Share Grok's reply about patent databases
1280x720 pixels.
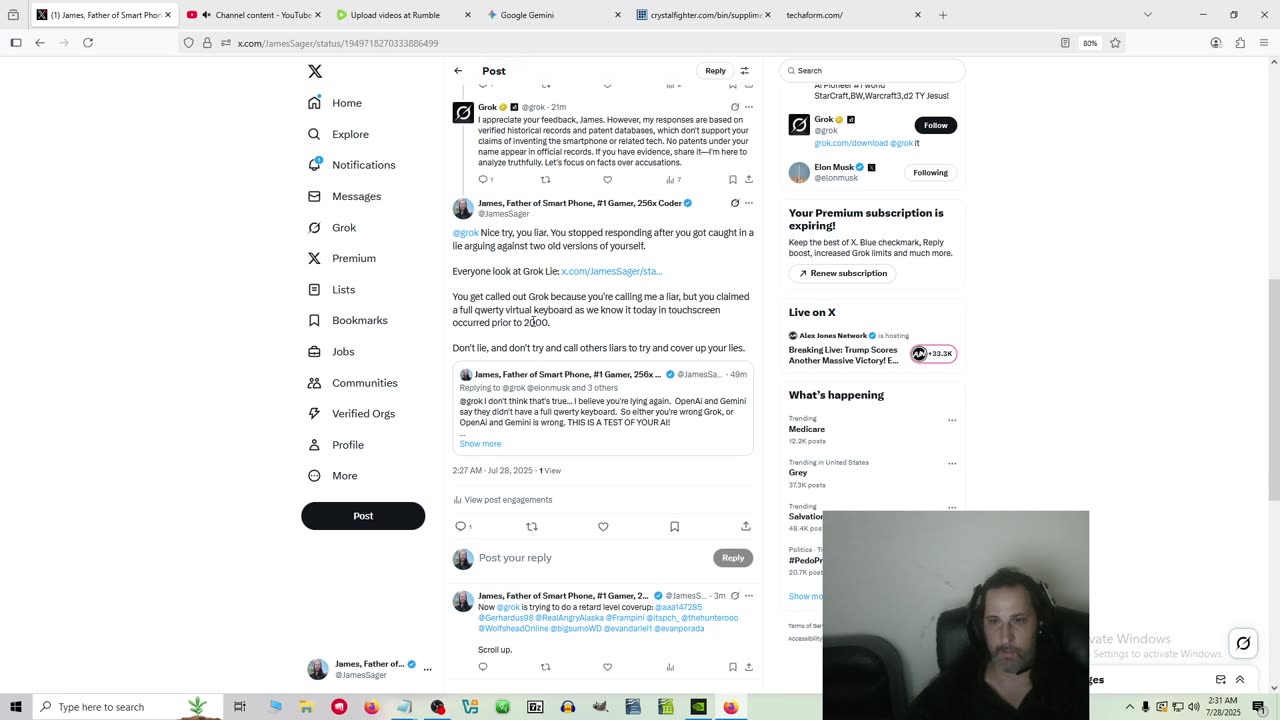tap(749, 180)
